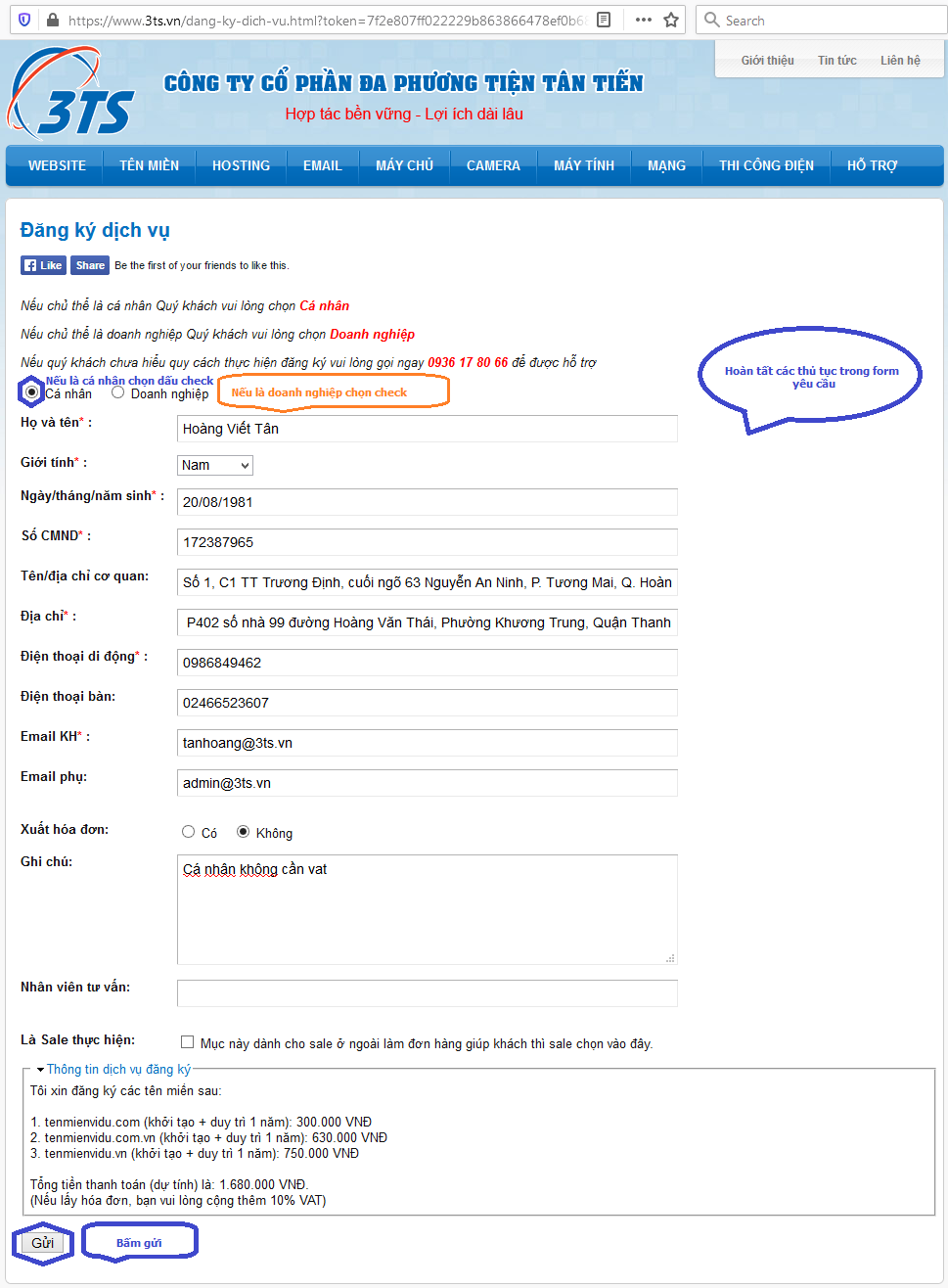Click the Ghi chú textarea resize handle
The image size is (948, 1288).
point(670,958)
